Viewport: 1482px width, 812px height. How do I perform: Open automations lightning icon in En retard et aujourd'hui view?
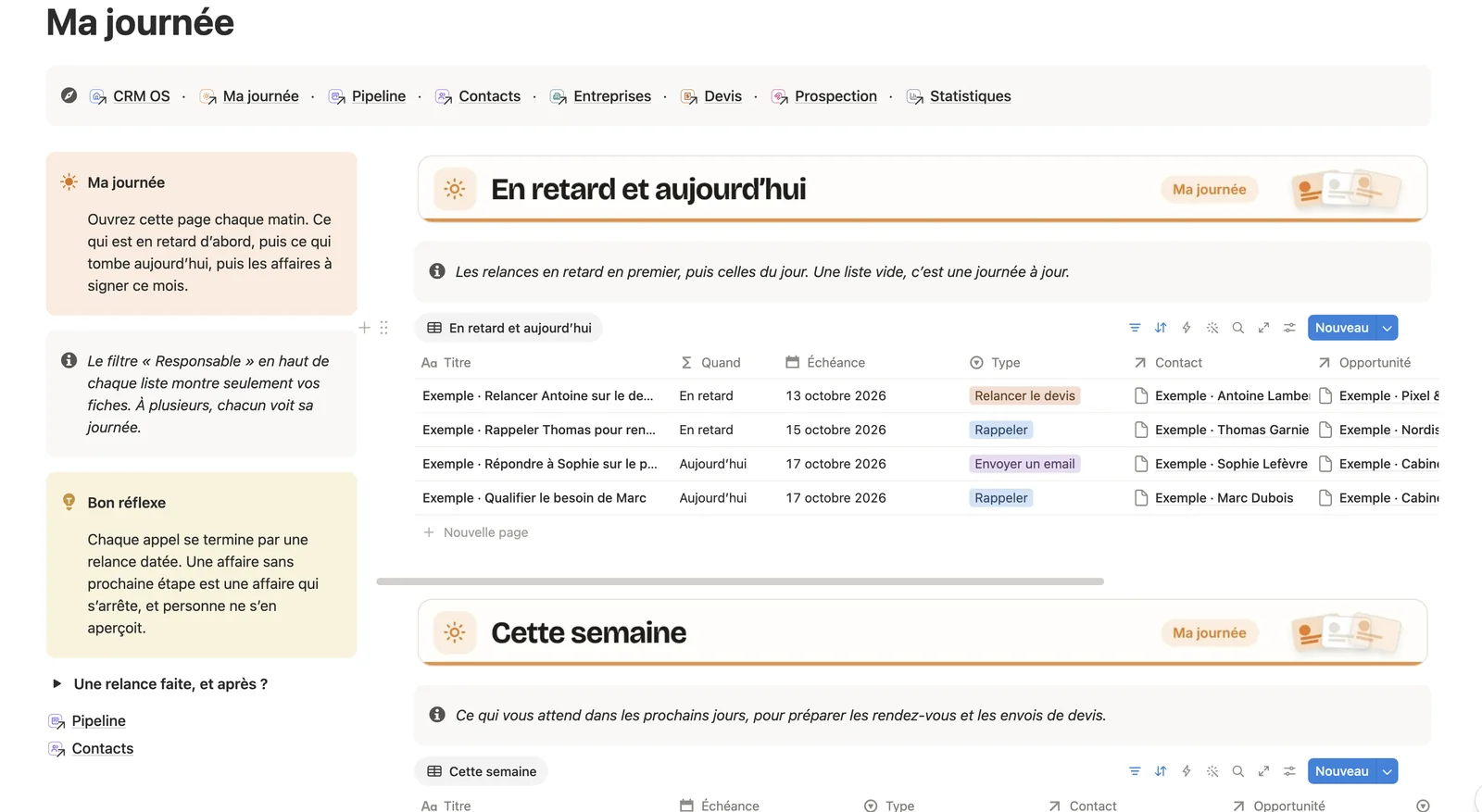tap(1187, 328)
